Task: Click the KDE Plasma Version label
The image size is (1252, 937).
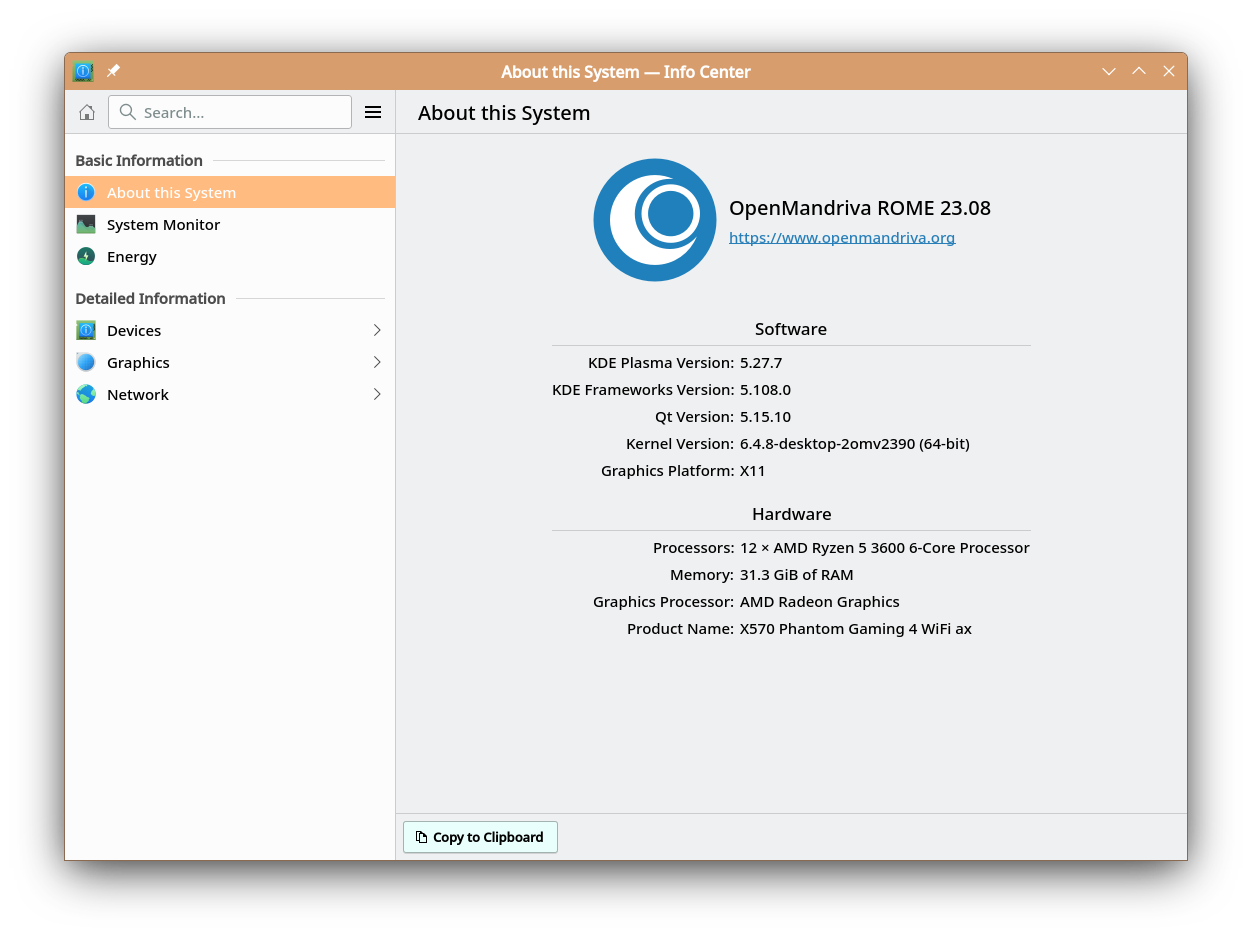Action: [x=661, y=362]
